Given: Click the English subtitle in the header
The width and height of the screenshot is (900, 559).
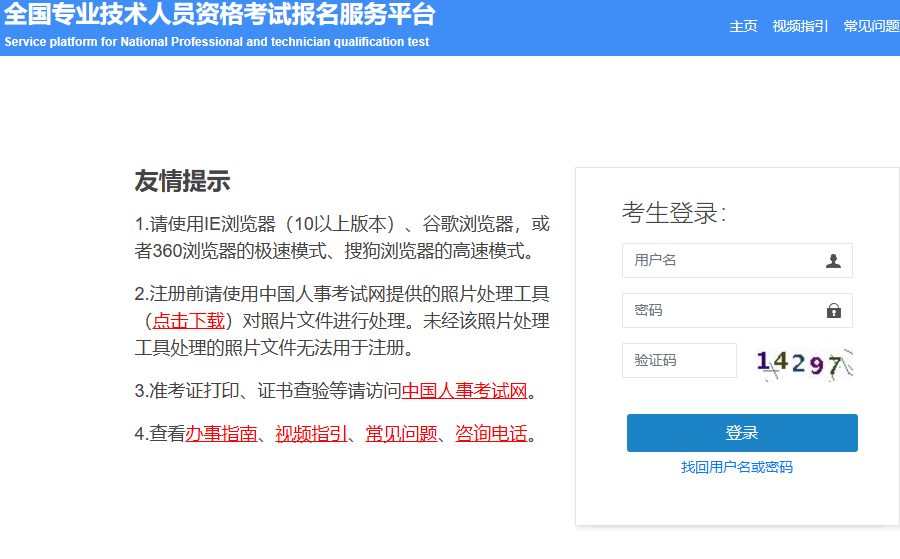Looking at the screenshot, I should (217, 43).
